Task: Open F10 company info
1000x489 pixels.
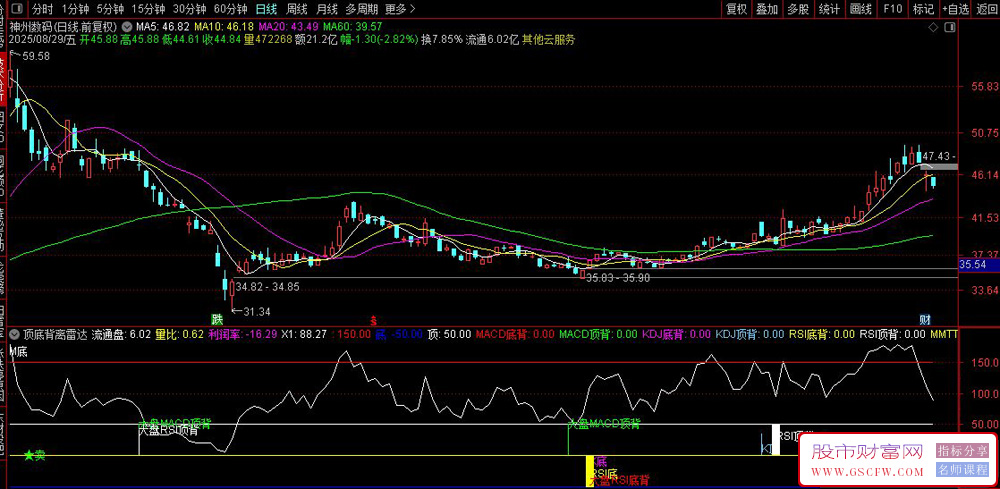Action: (893, 9)
